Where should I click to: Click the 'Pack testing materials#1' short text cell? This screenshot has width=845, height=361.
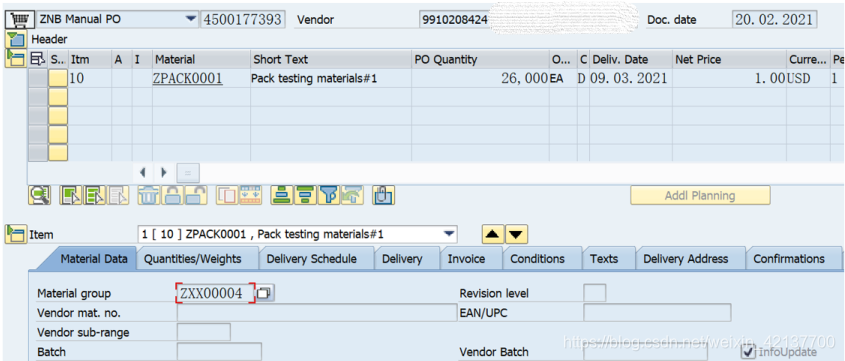pos(331,79)
